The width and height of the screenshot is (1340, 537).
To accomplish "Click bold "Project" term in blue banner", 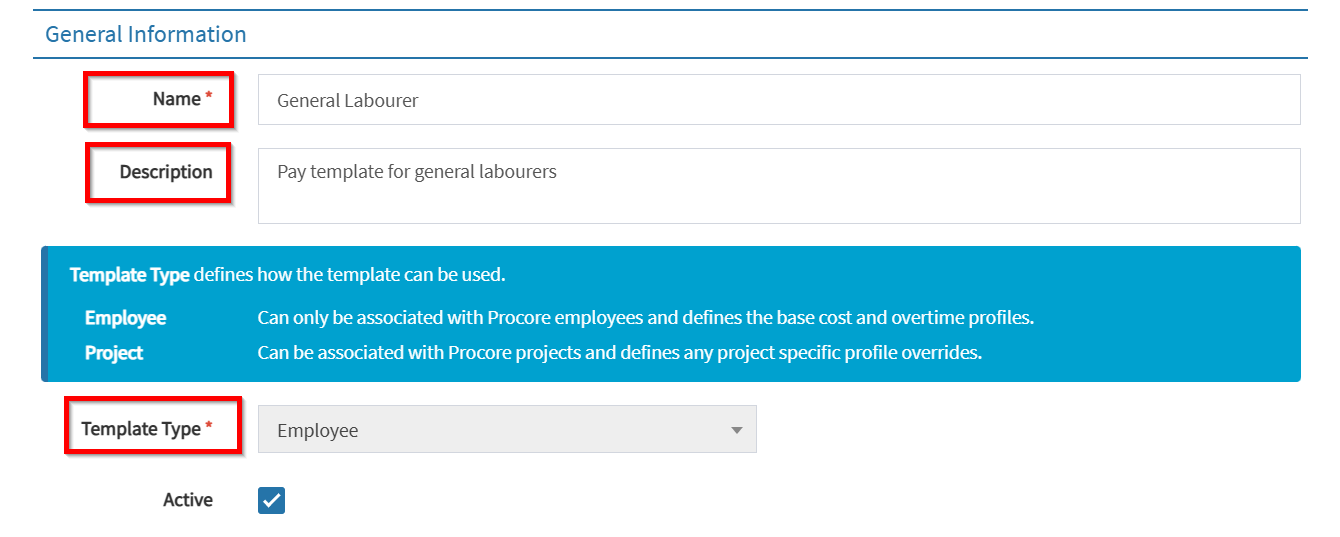I will (114, 353).
